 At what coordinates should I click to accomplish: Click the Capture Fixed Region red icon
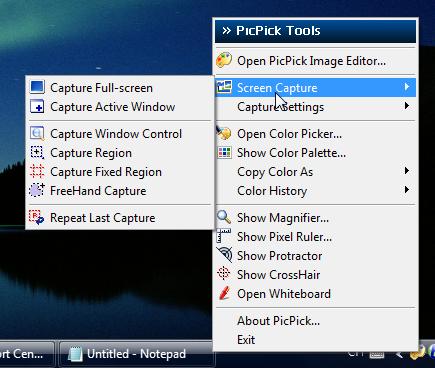point(37,171)
